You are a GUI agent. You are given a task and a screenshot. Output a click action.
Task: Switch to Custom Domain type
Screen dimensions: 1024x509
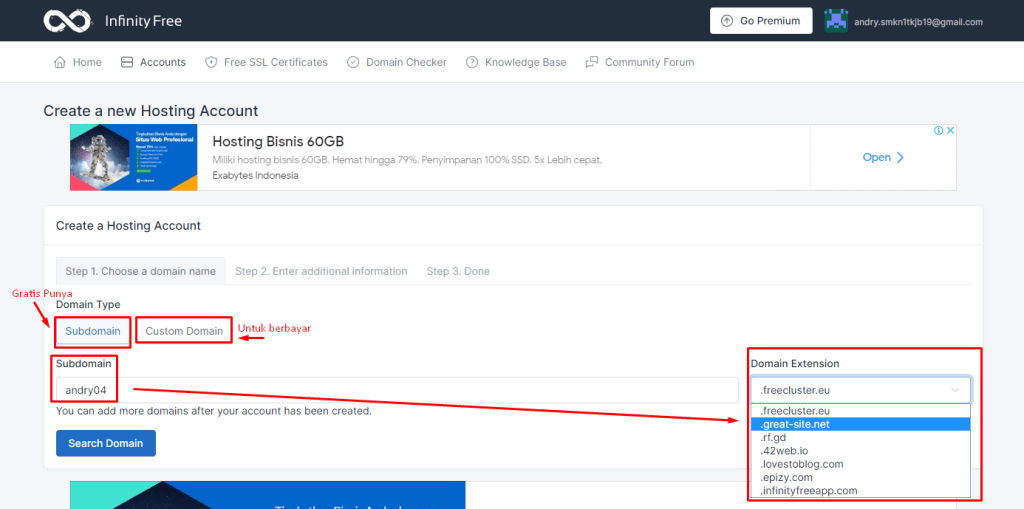(x=184, y=331)
